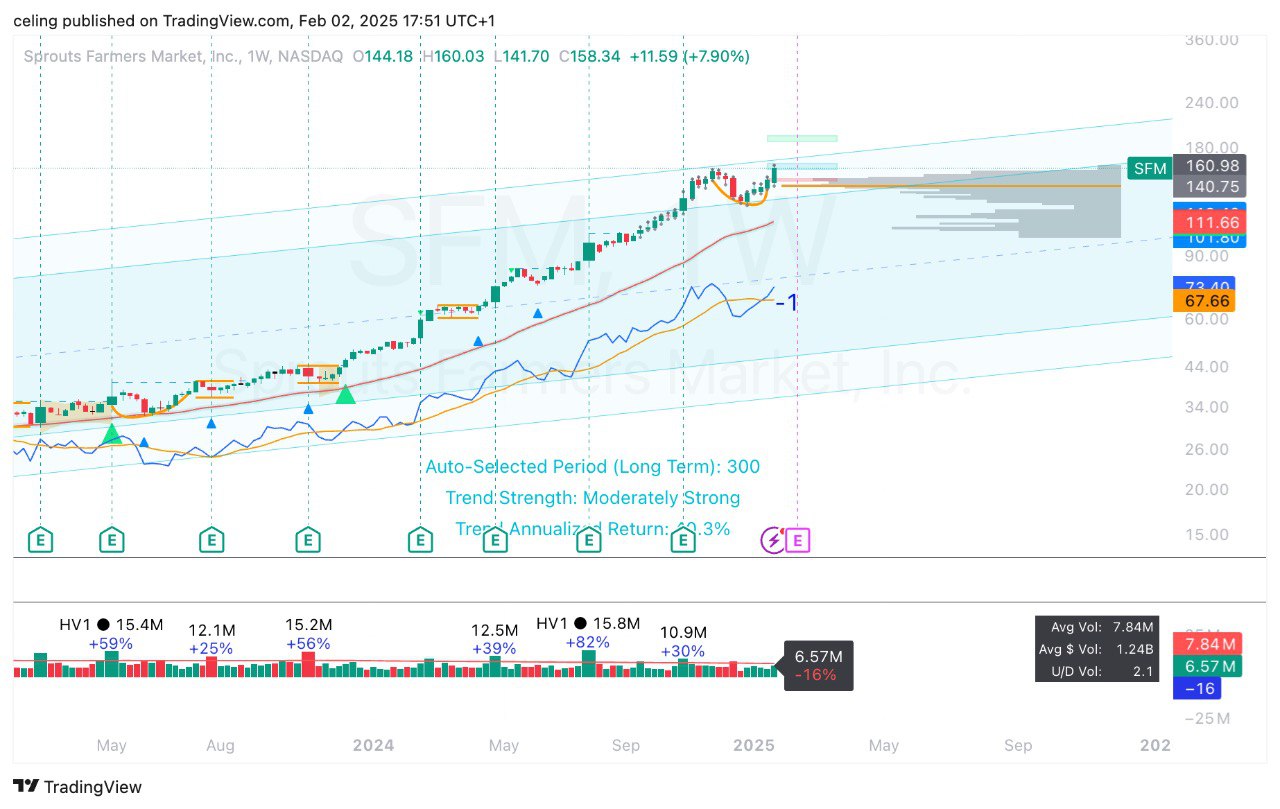
Task: Click the purple lightning bolt event icon
Action: click(772, 541)
